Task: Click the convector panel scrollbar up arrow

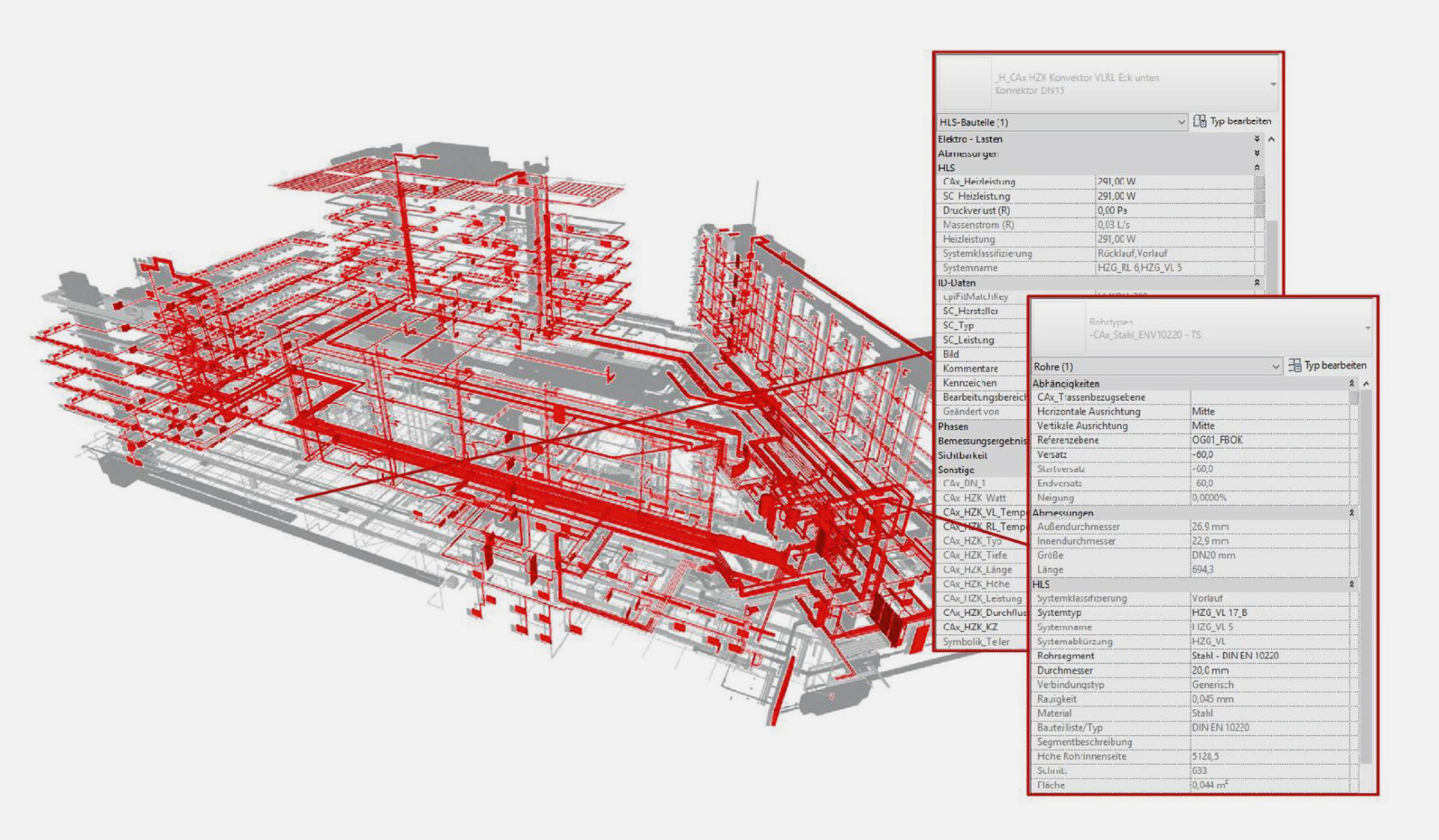Action: pyautogui.click(x=1271, y=139)
